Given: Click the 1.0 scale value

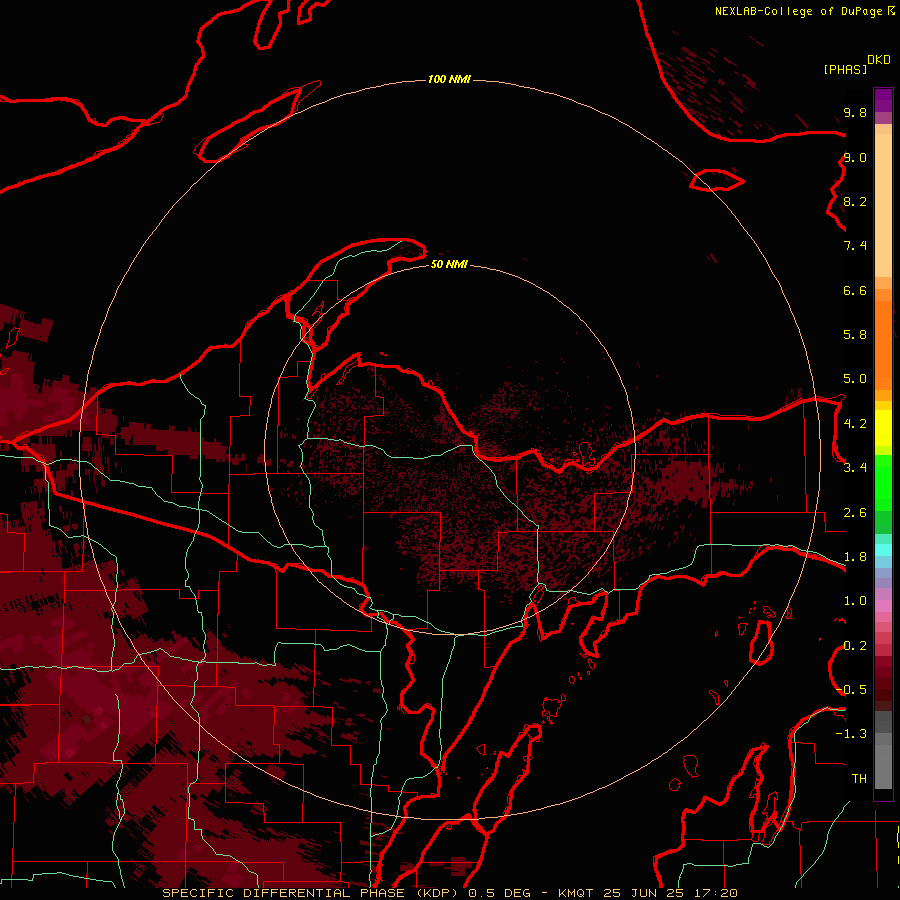Looking at the screenshot, I should tap(855, 601).
